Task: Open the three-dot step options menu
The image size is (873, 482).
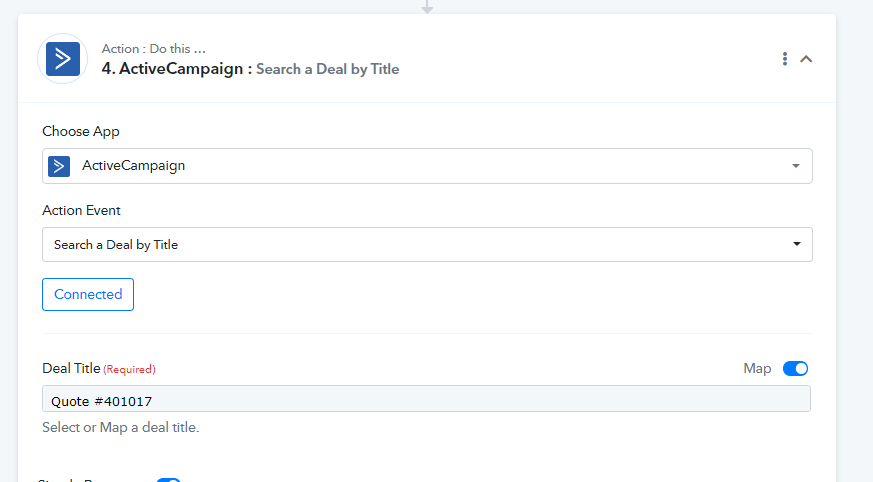Action: click(785, 59)
